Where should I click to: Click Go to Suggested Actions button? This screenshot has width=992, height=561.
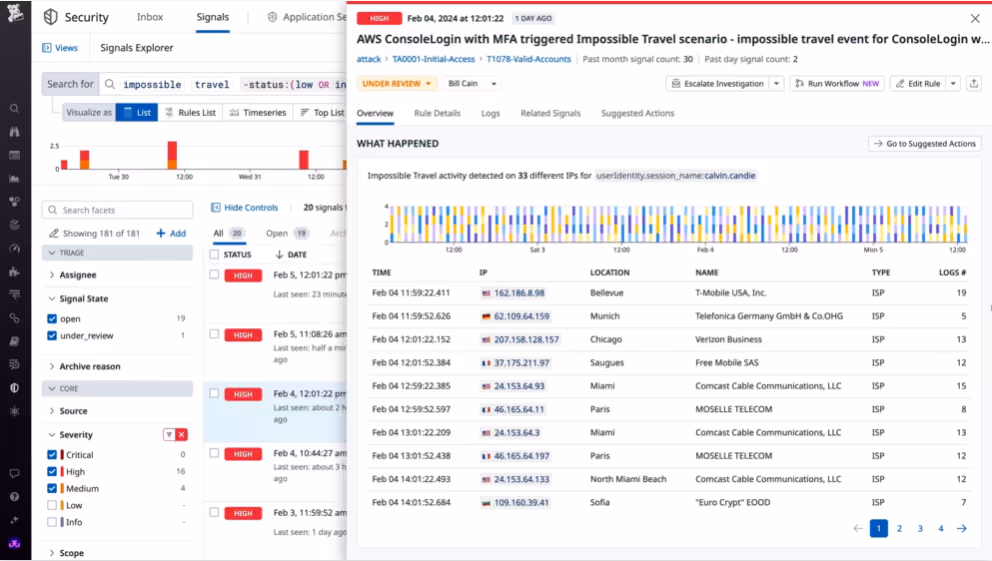[x=925, y=144]
